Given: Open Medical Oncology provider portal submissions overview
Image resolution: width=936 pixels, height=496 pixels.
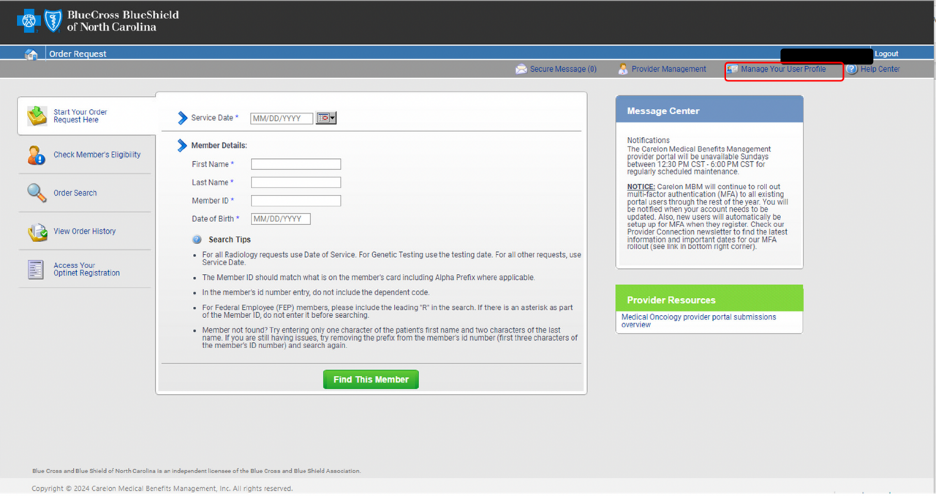Looking at the screenshot, I should point(698,320).
